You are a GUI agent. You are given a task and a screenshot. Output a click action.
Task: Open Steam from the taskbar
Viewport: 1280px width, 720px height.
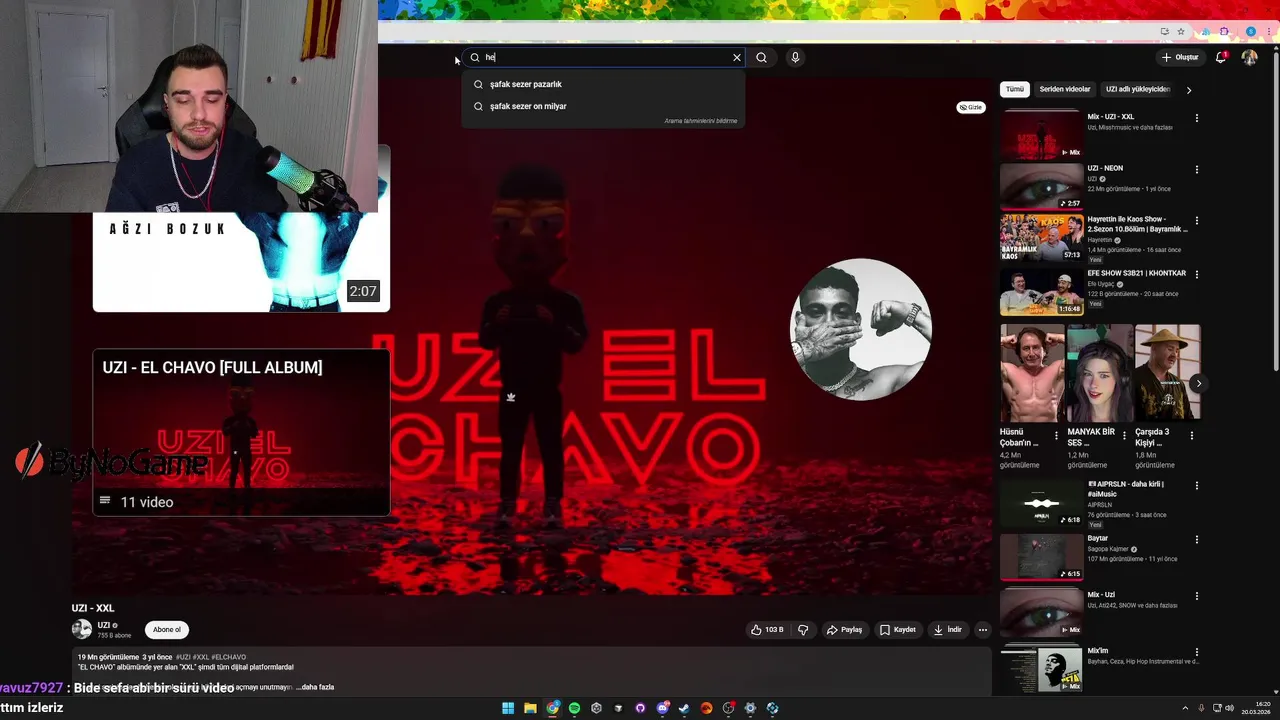click(x=684, y=708)
